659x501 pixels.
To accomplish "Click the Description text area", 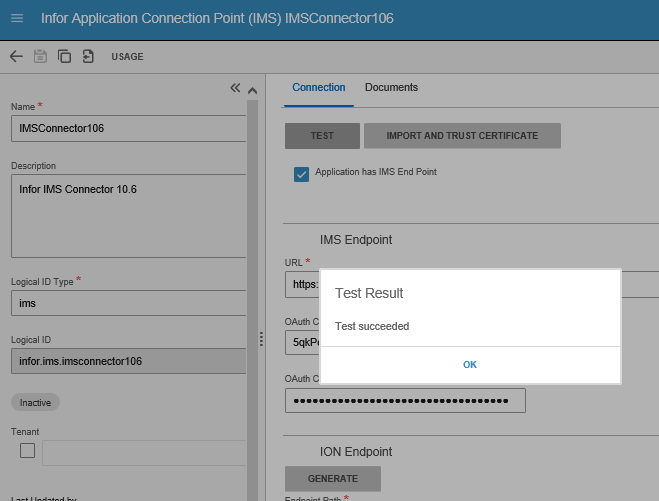I will coord(129,216).
